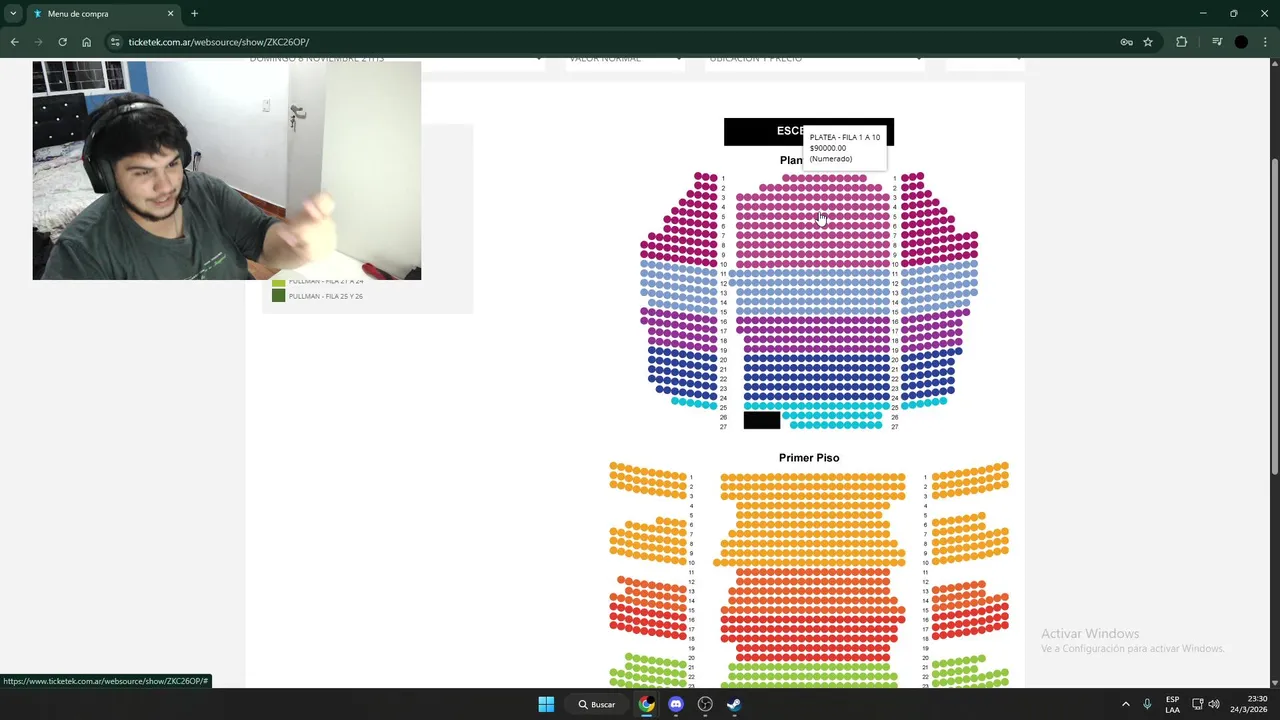Open saved password key icon
Viewport: 1280px width, 720px height.
click(1126, 42)
